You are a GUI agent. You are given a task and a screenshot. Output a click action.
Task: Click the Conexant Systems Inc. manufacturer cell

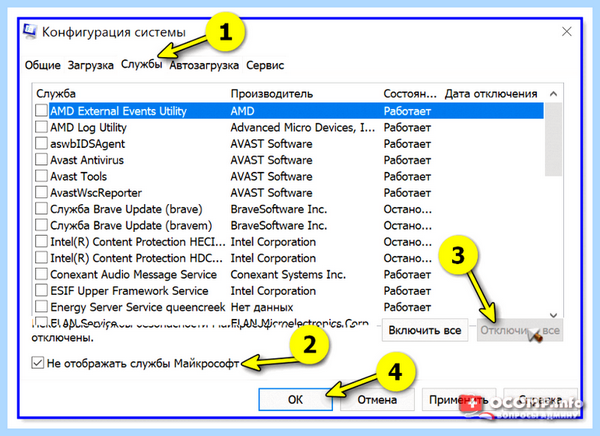[x=288, y=274]
